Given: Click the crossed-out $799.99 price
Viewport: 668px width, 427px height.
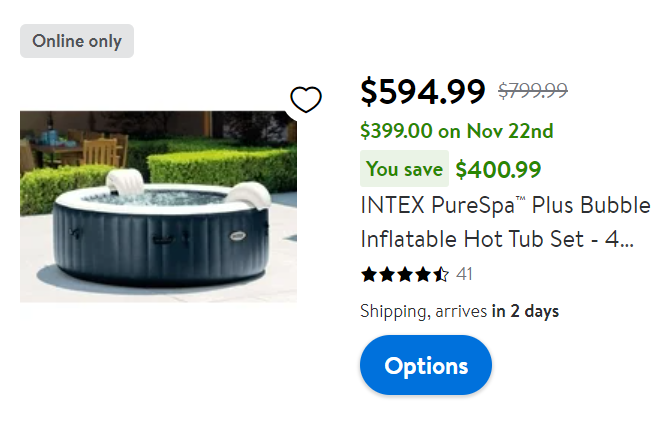Looking at the screenshot, I should (533, 91).
